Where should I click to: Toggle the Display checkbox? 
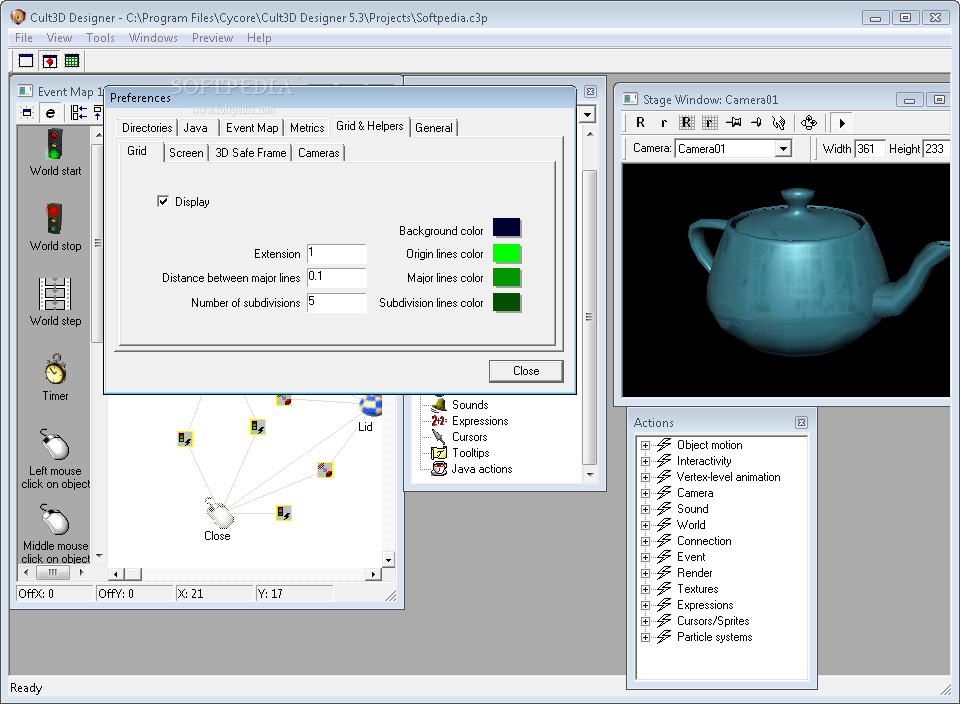click(x=163, y=202)
